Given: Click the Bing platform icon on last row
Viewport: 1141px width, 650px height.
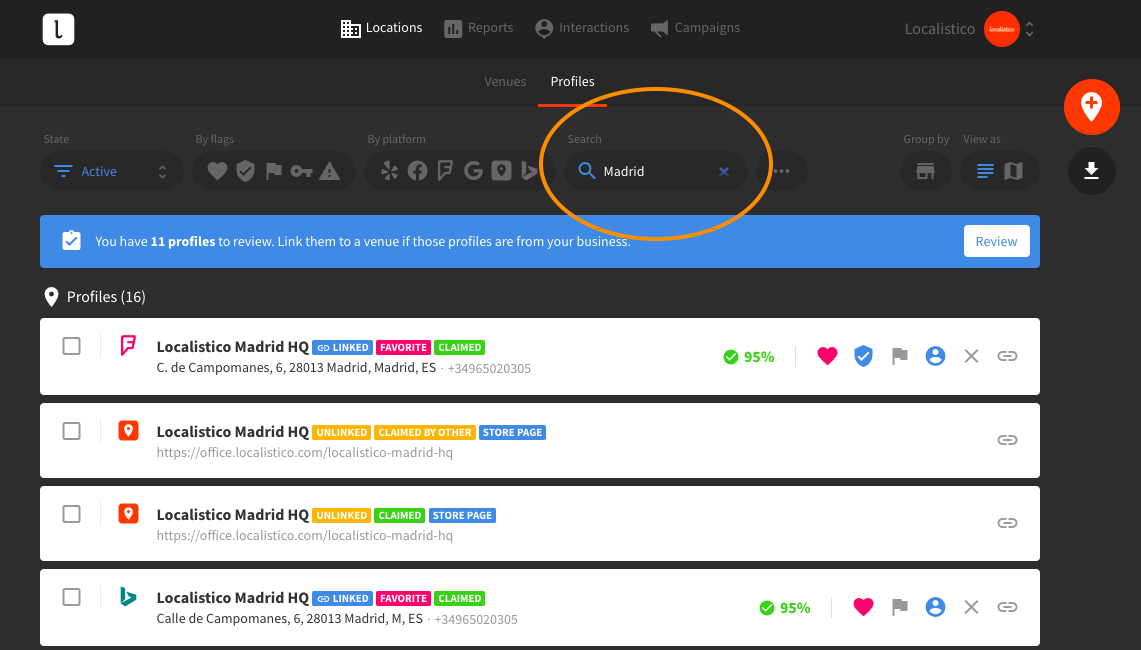Looking at the screenshot, I should click(128, 597).
